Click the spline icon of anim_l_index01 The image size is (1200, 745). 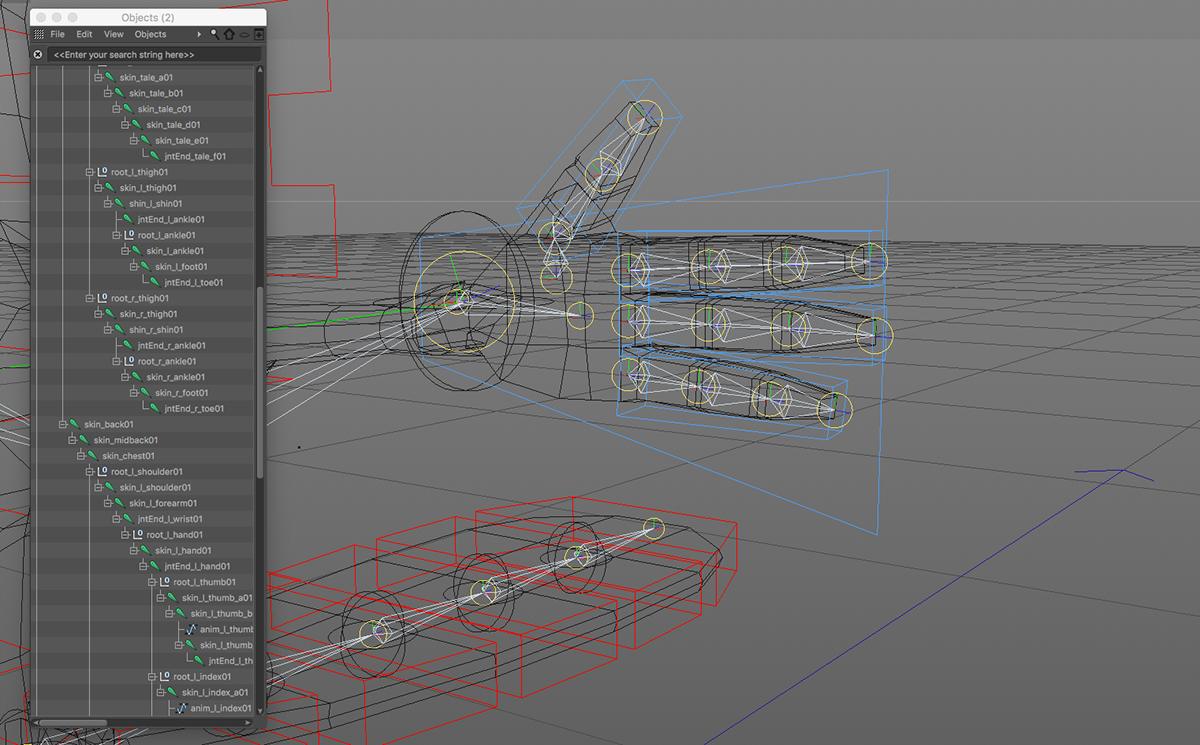pyautogui.click(x=182, y=708)
